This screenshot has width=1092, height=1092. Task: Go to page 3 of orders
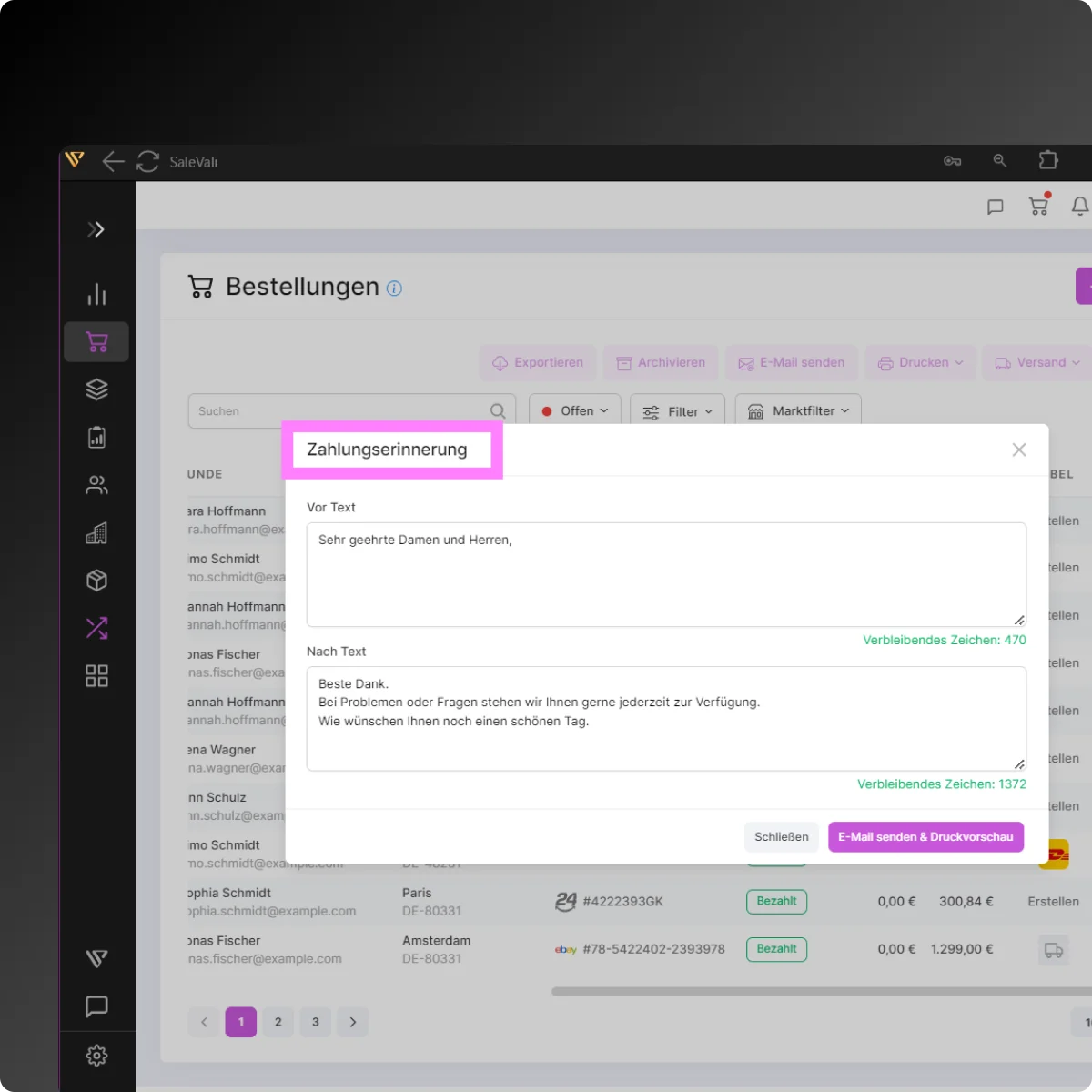(x=316, y=1022)
